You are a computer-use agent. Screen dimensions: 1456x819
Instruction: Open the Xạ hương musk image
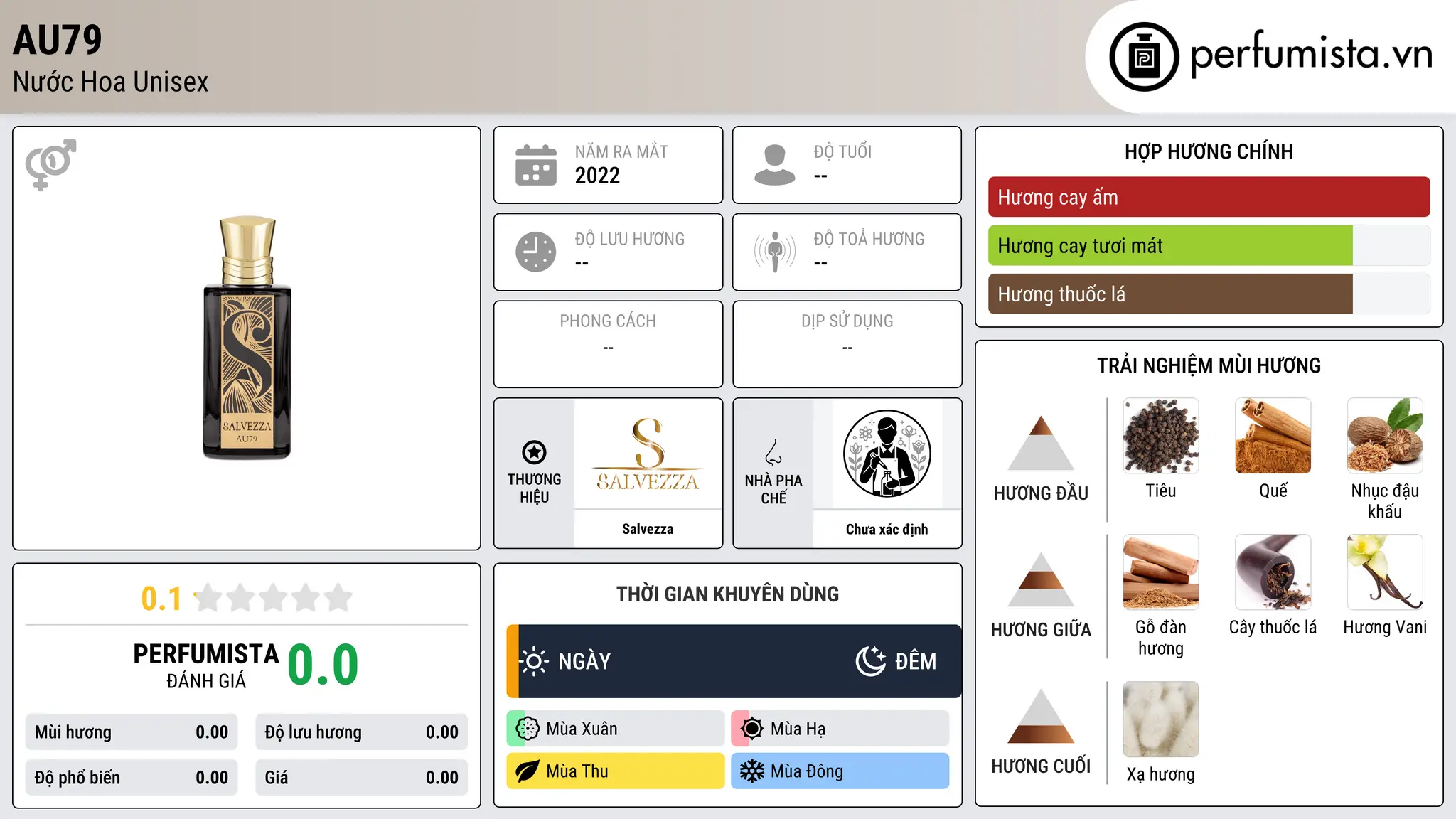point(1161,719)
